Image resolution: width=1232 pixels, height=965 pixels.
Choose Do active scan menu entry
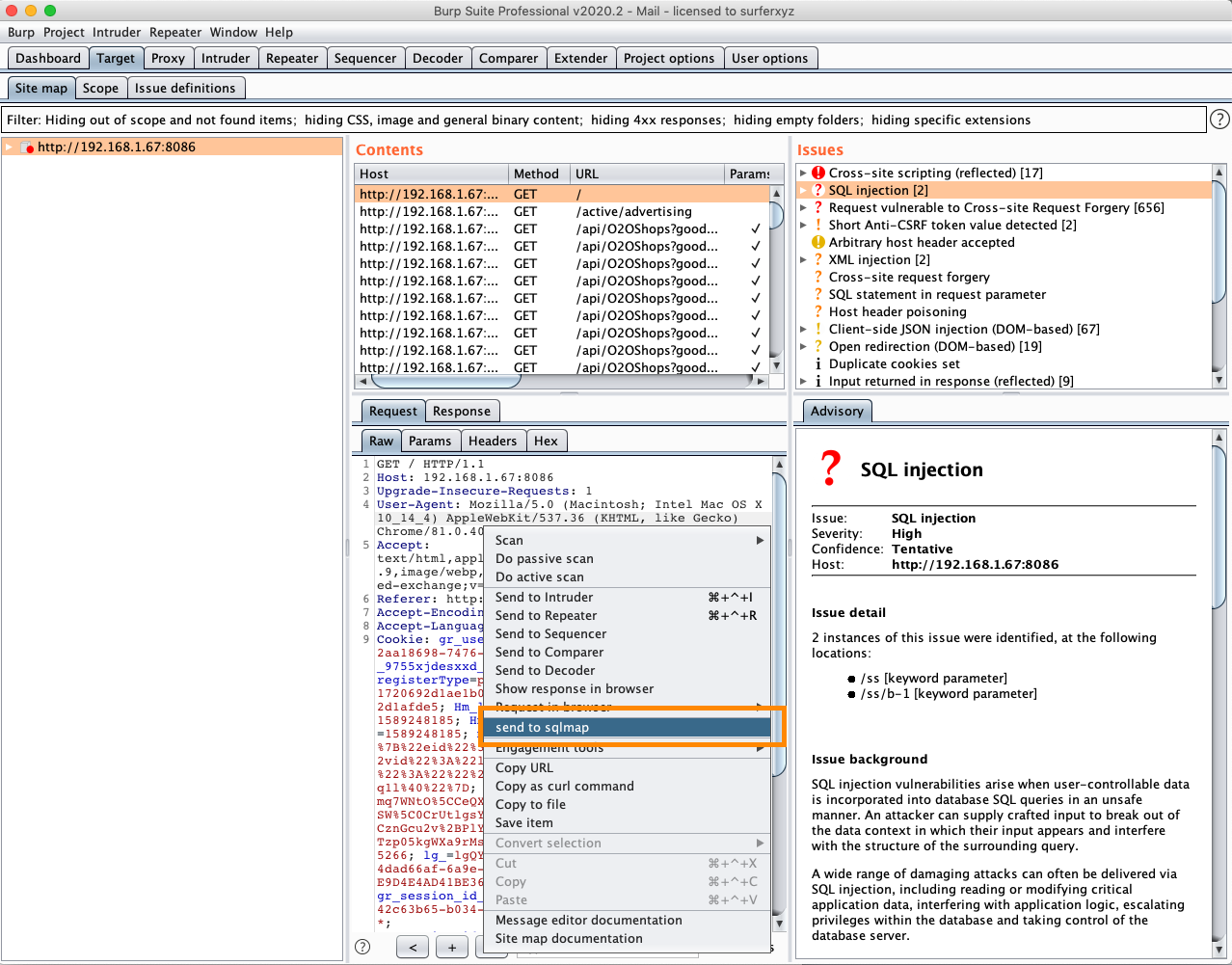627,577
